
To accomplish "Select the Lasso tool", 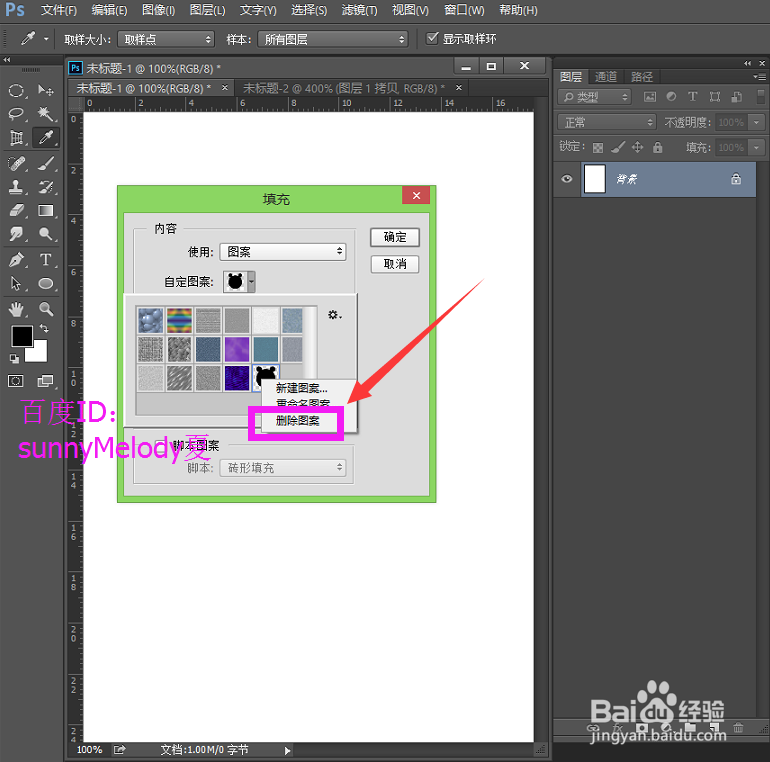I will click(16, 114).
